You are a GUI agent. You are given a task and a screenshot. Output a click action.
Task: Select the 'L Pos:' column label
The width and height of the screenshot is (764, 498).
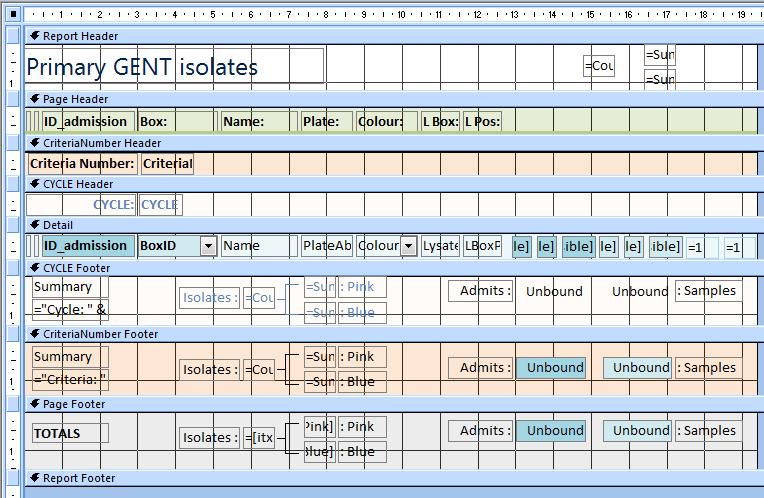pos(482,121)
